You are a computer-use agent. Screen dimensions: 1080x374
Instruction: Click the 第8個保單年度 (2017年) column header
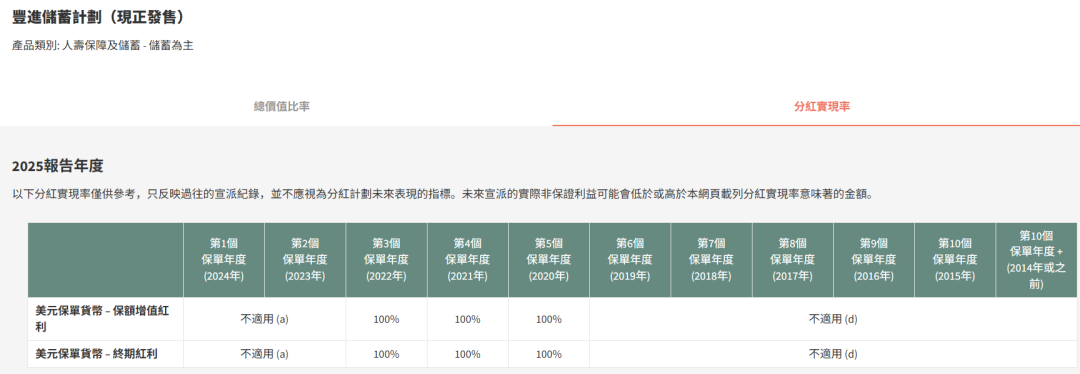[793, 260]
